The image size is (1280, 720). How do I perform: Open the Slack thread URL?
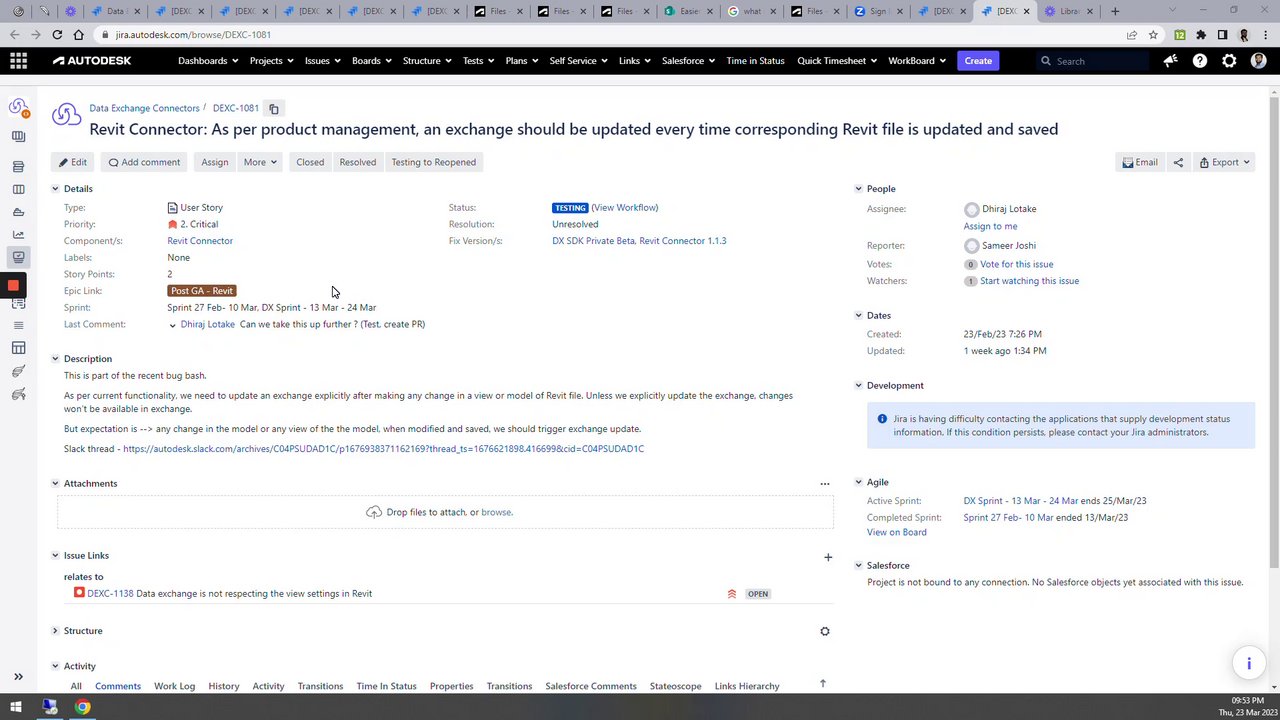point(383,449)
